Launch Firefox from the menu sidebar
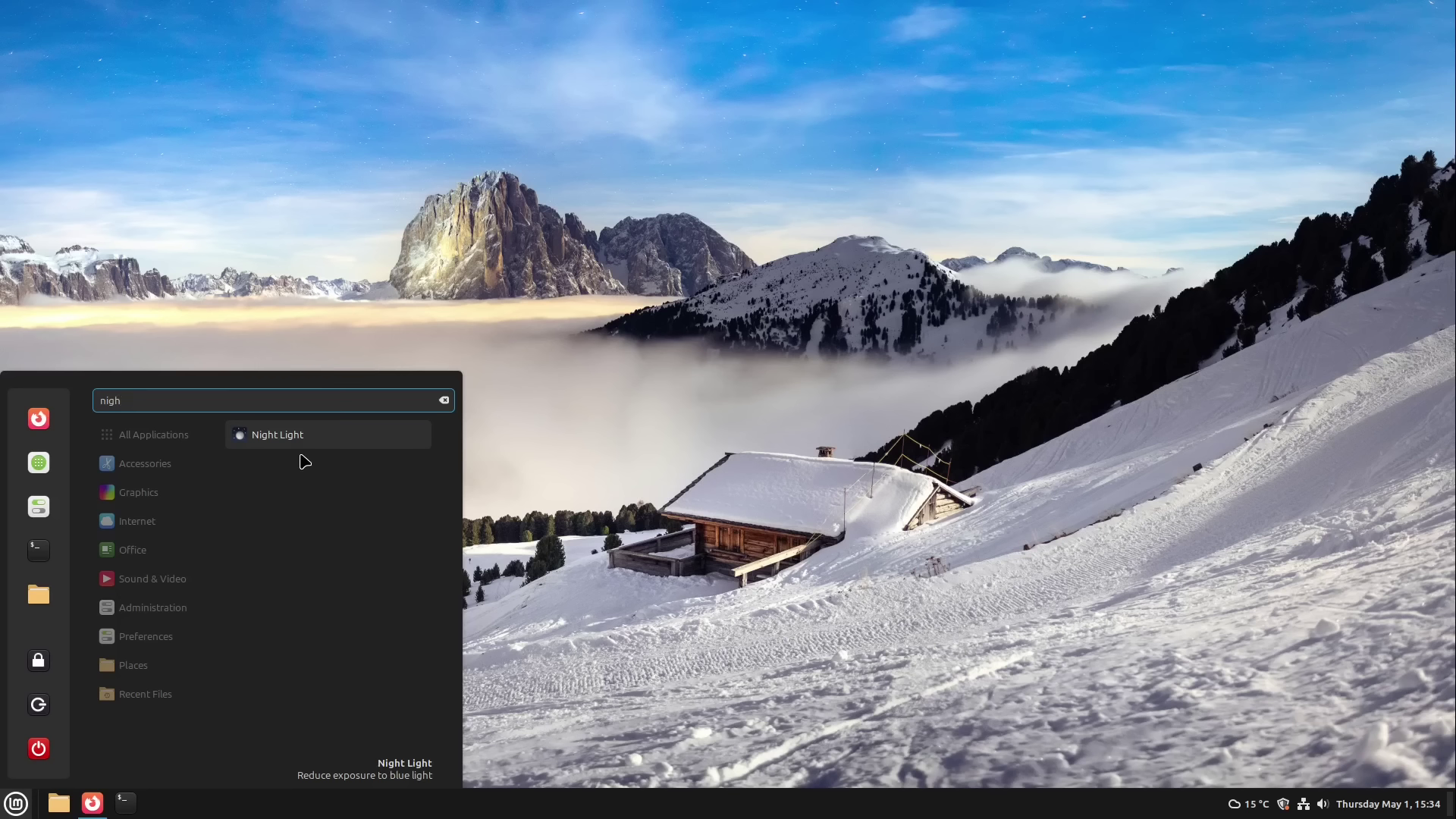The height and width of the screenshot is (819, 1456). click(x=39, y=418)
